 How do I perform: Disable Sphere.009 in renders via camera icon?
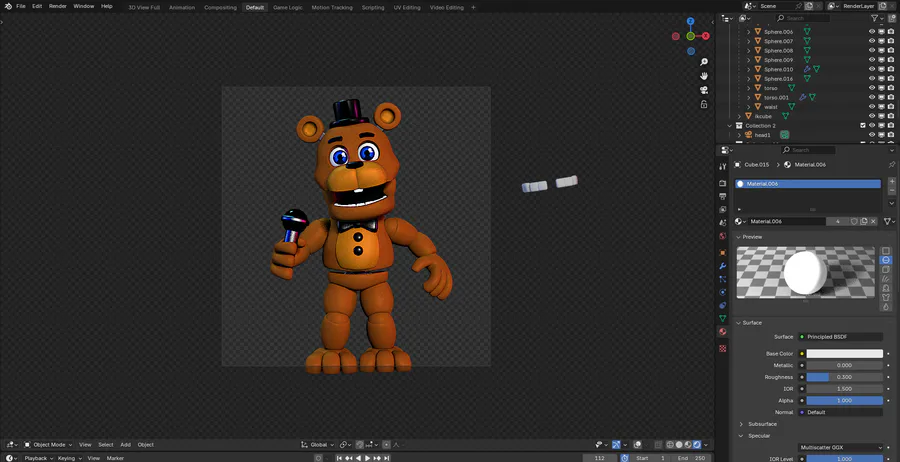coord(891,60)
